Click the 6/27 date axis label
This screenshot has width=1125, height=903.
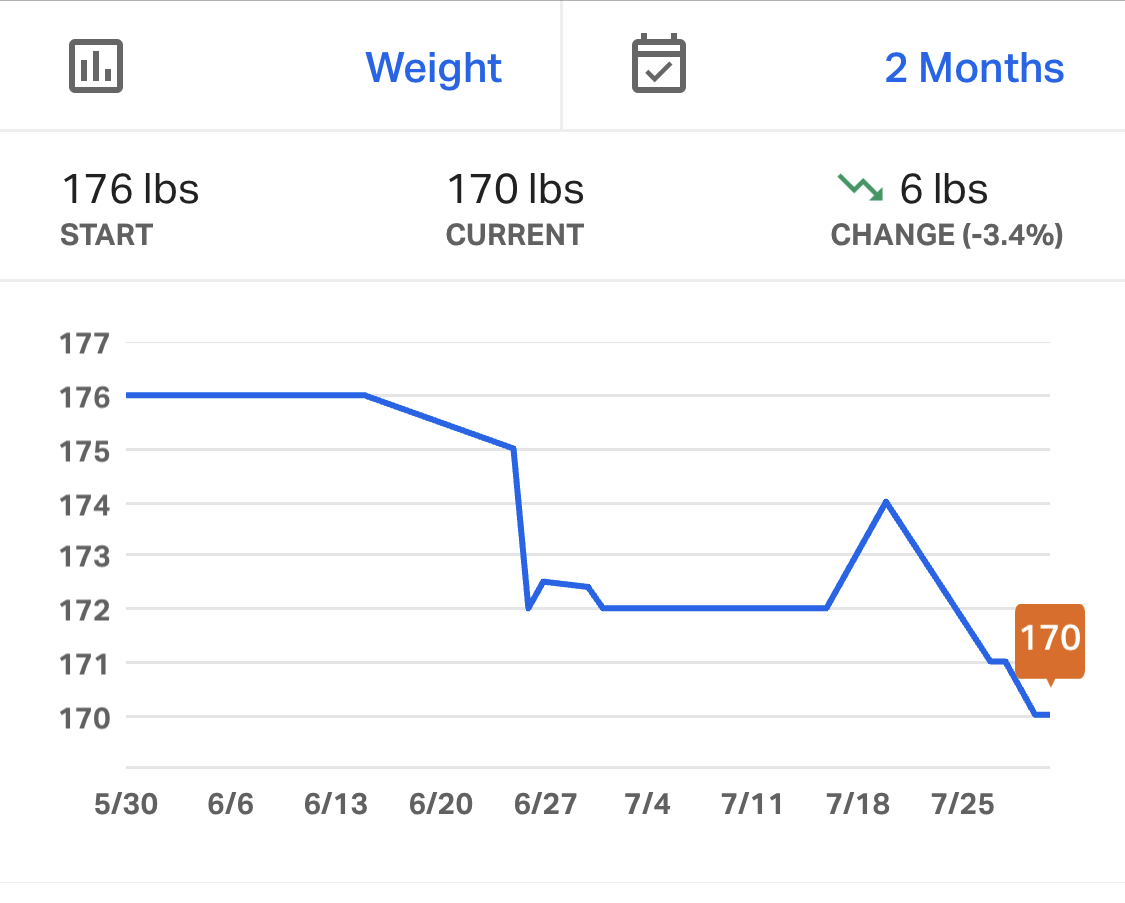click(x=545, y=804)
